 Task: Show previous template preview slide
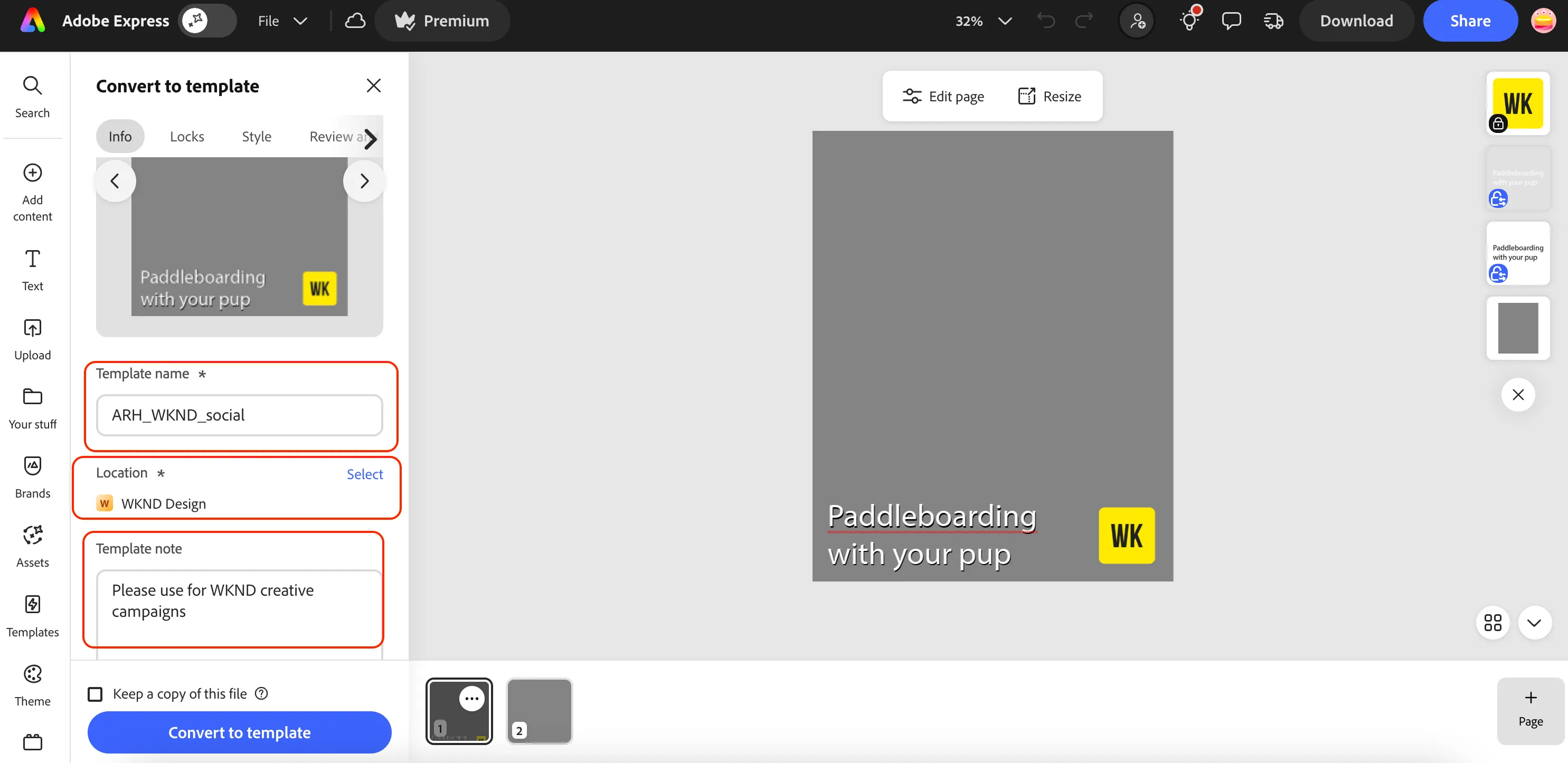click(115, 180)
